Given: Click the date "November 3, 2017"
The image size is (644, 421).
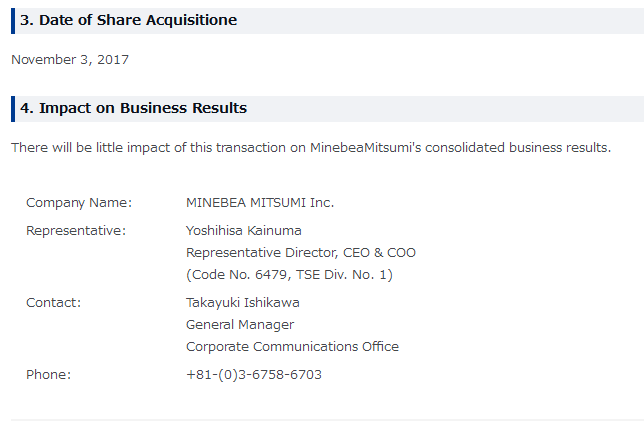Looking at the screenshot, I should tap(70, 59).
